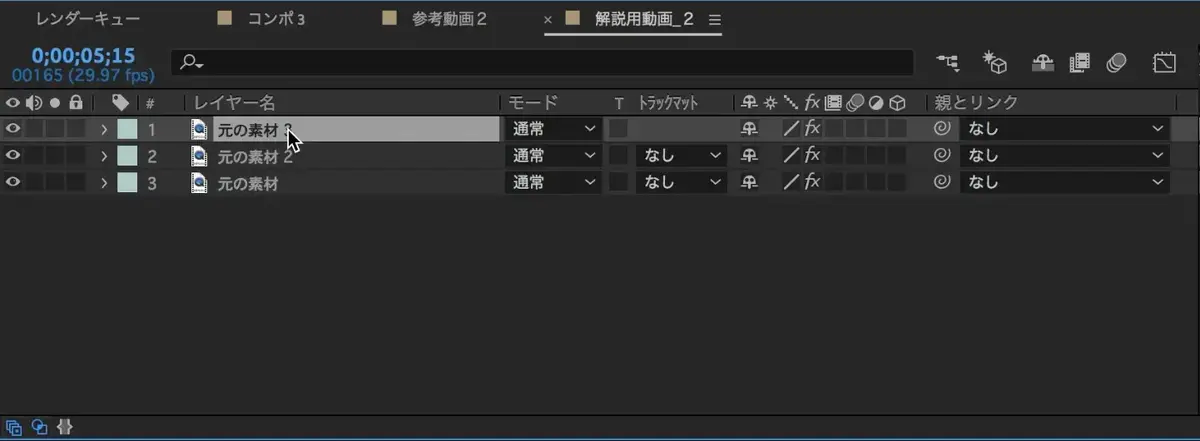Screen dimensions: 1200x441
Task: Hide layer 1 with the eye icon
Action: (x=13, y=128)
